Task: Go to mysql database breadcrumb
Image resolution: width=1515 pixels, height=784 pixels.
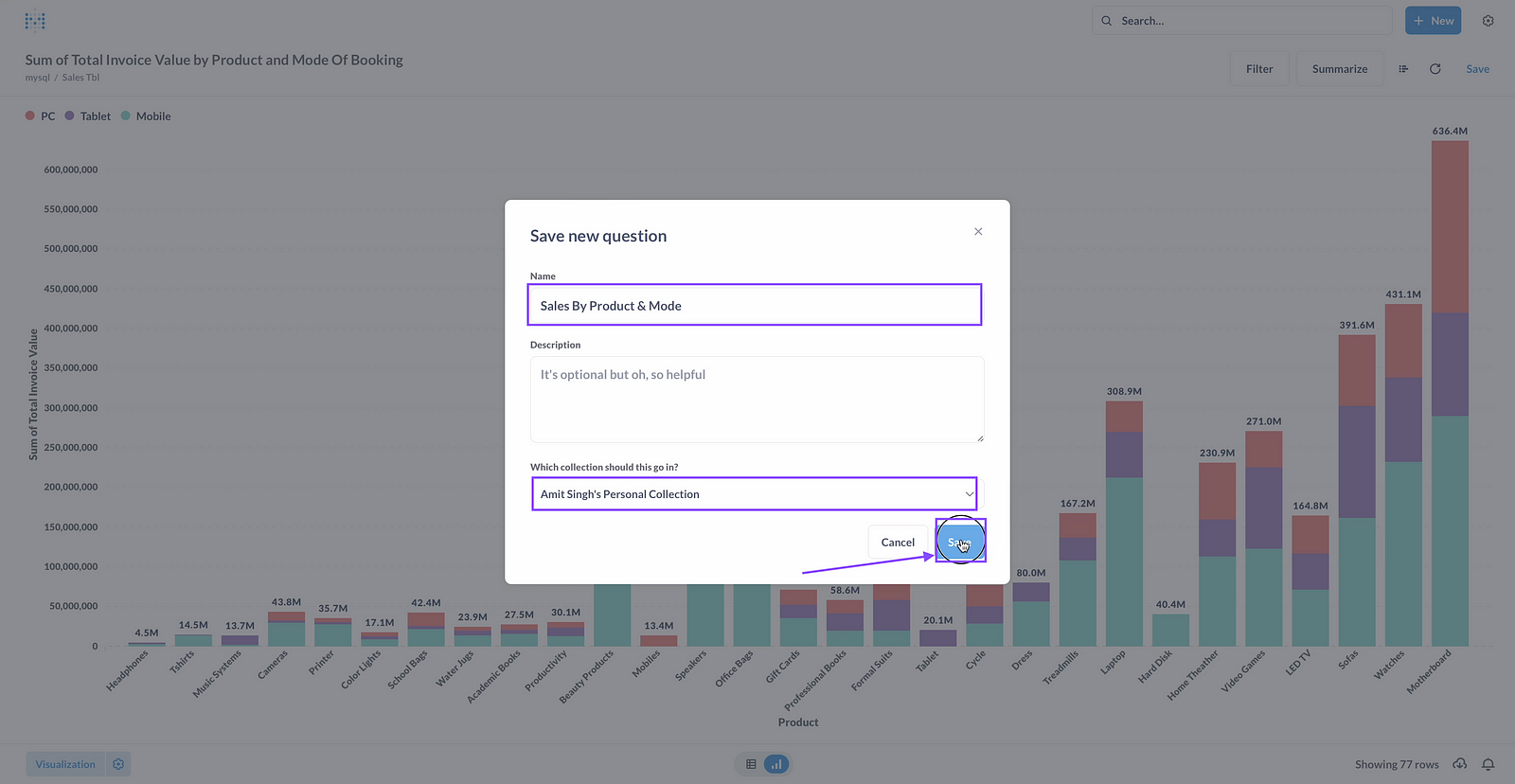Action: coord(37,78)
